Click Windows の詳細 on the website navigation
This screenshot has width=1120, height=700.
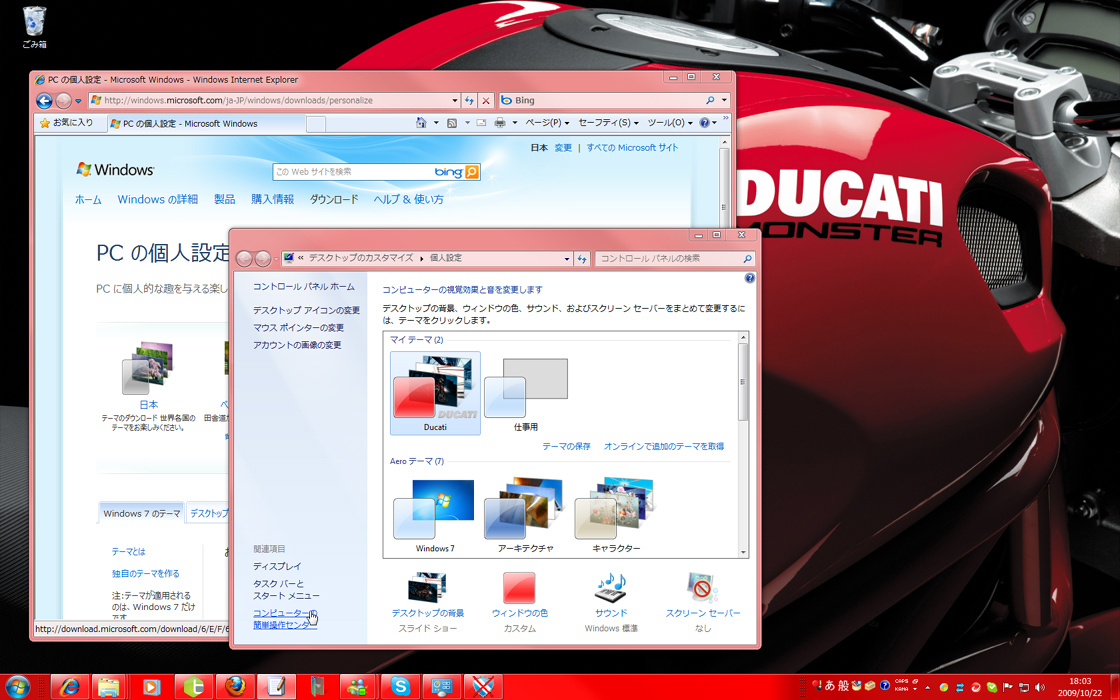tap(157, 199)
